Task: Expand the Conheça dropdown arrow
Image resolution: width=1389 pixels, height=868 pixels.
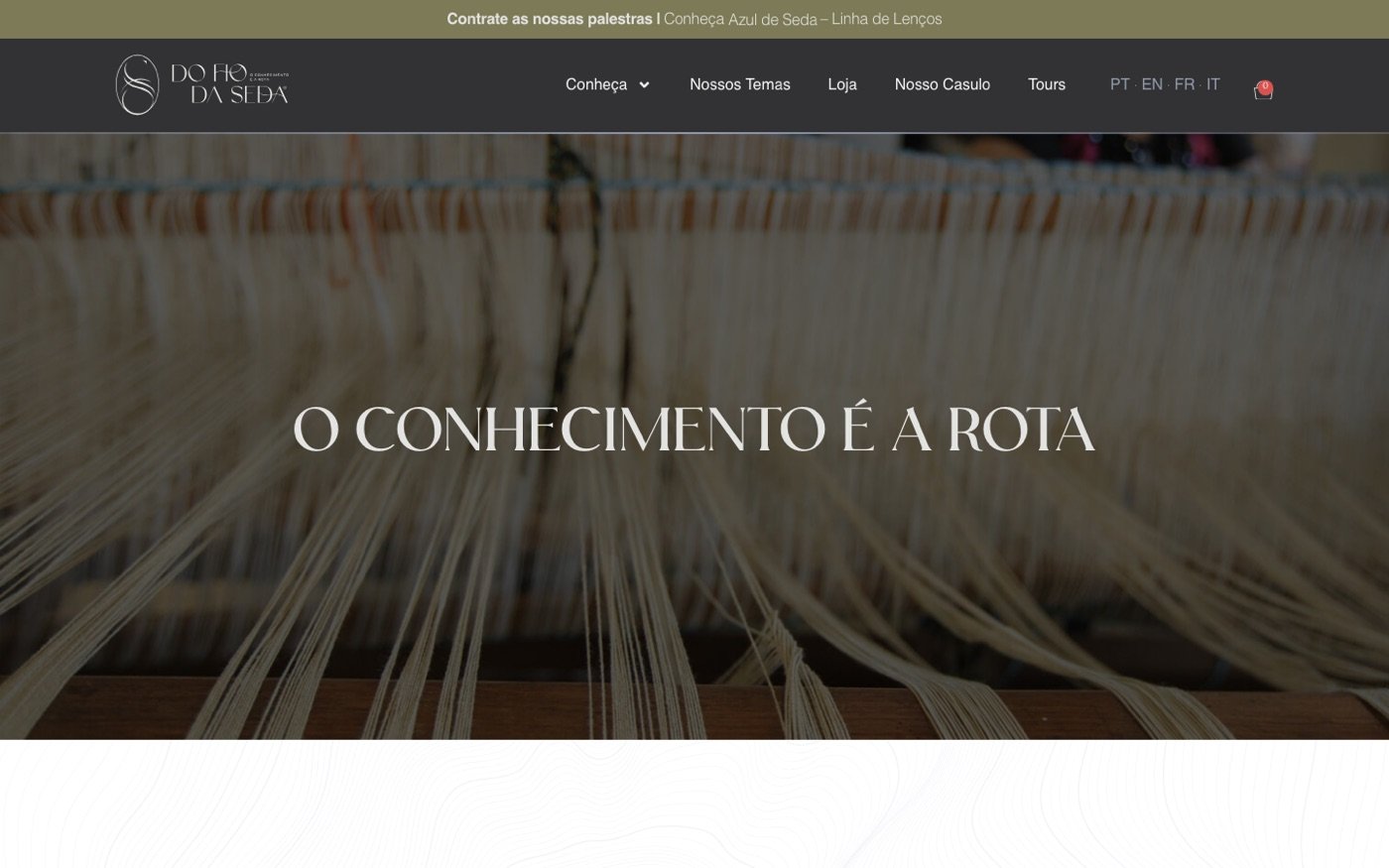Action: click(x=644, y=85)
